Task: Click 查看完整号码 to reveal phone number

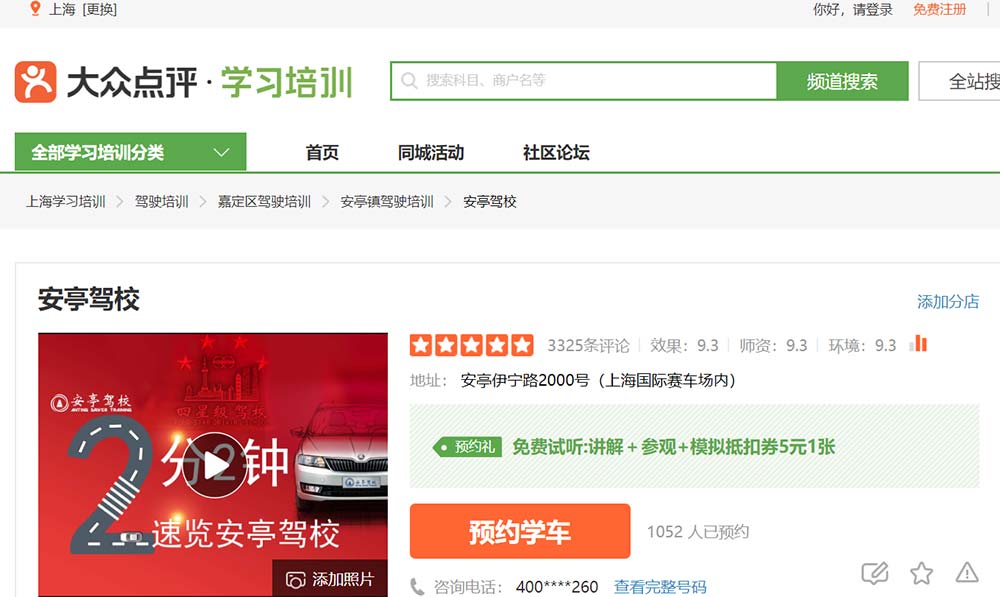Action: pyautogui.click(x=660, y=587)
